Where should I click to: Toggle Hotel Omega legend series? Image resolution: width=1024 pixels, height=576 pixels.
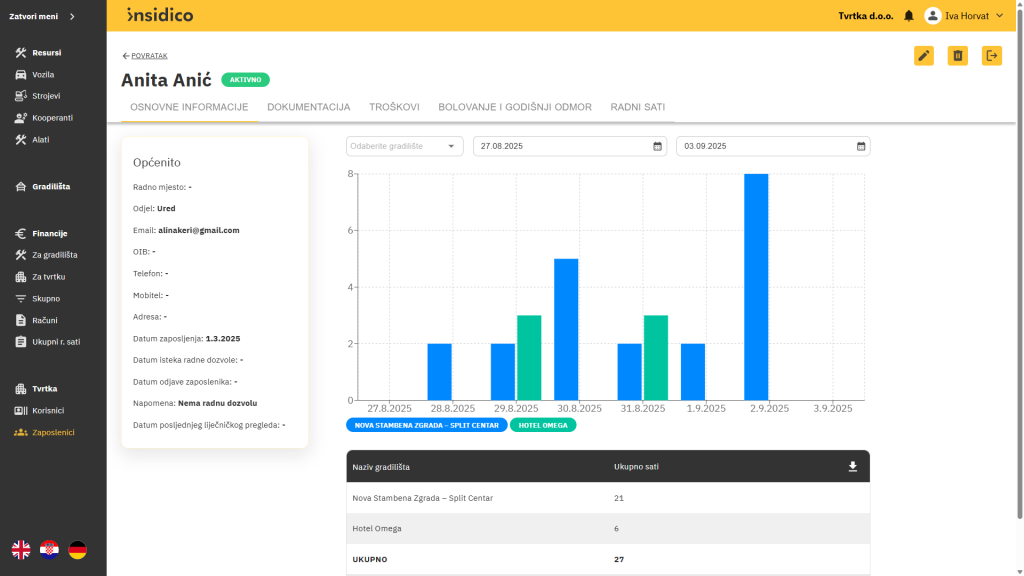click(x=543, y=425)
